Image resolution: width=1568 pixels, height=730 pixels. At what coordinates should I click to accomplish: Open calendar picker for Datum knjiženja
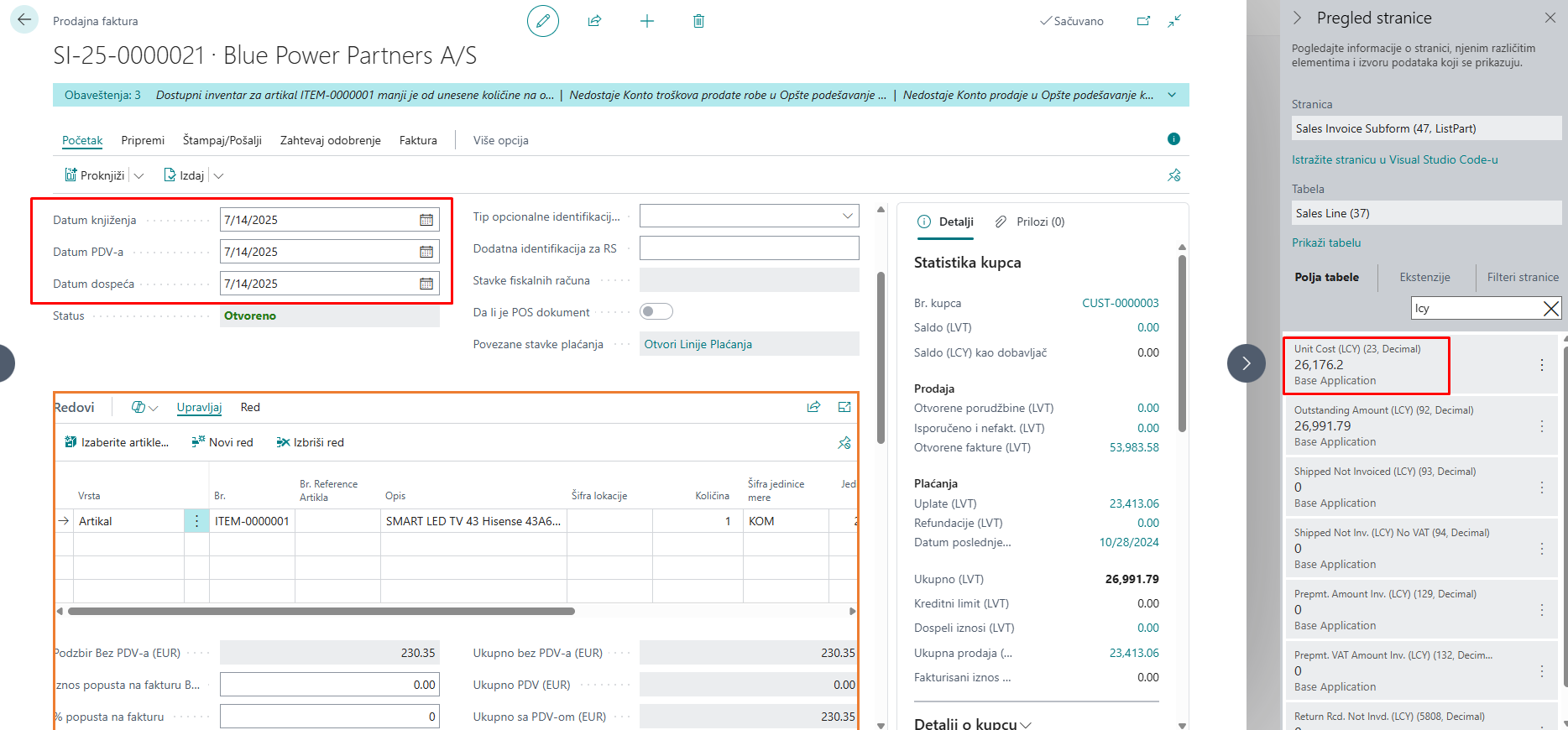click(x=426, y=220)
